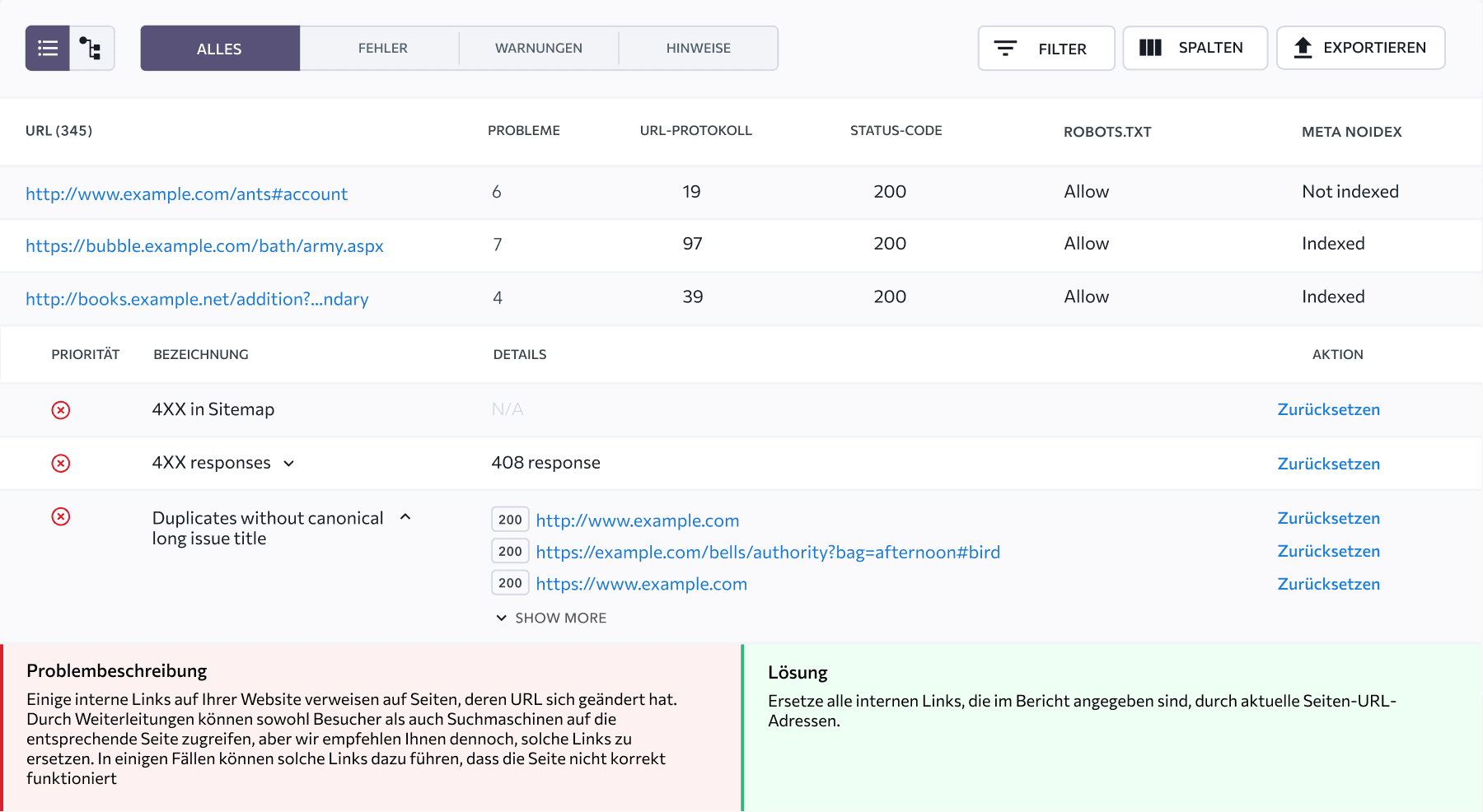The image size is (1483, 812).
Task: Click the filter lines icon
Action: [1005, 48]
